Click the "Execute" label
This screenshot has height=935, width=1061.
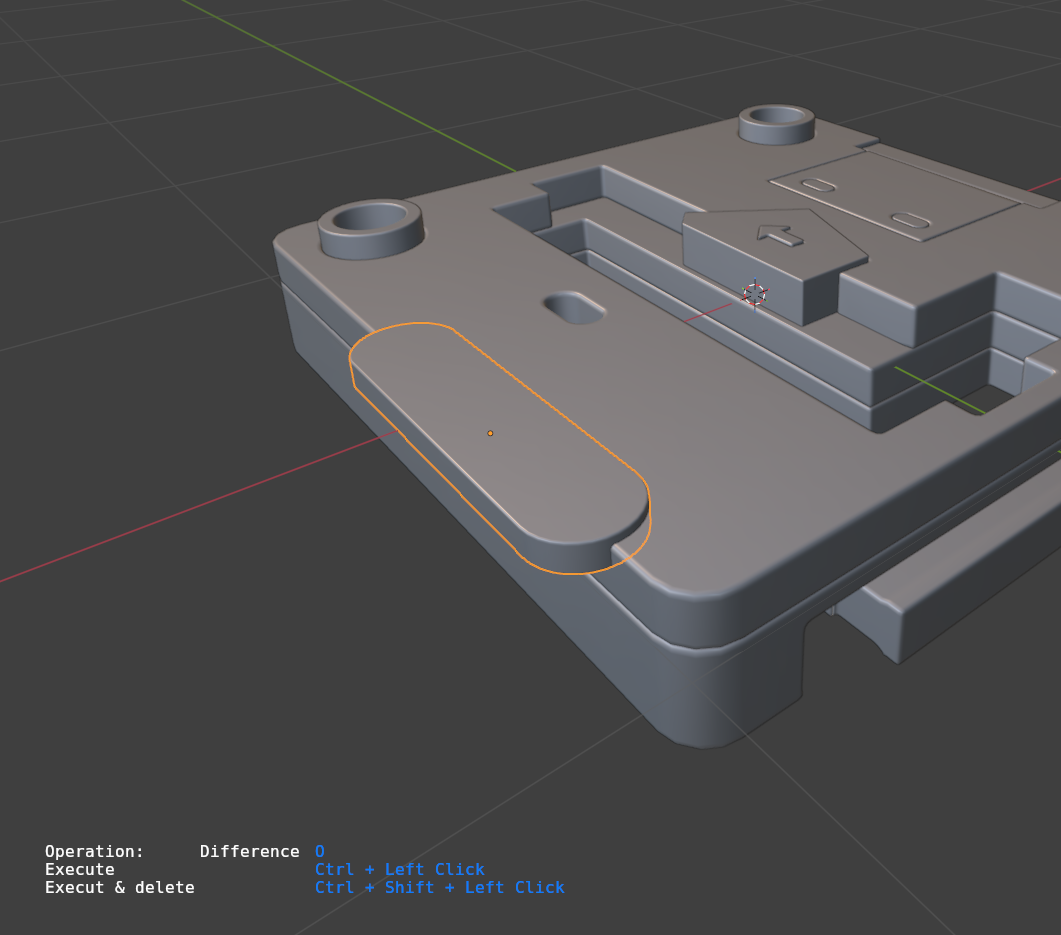point(79,869)
